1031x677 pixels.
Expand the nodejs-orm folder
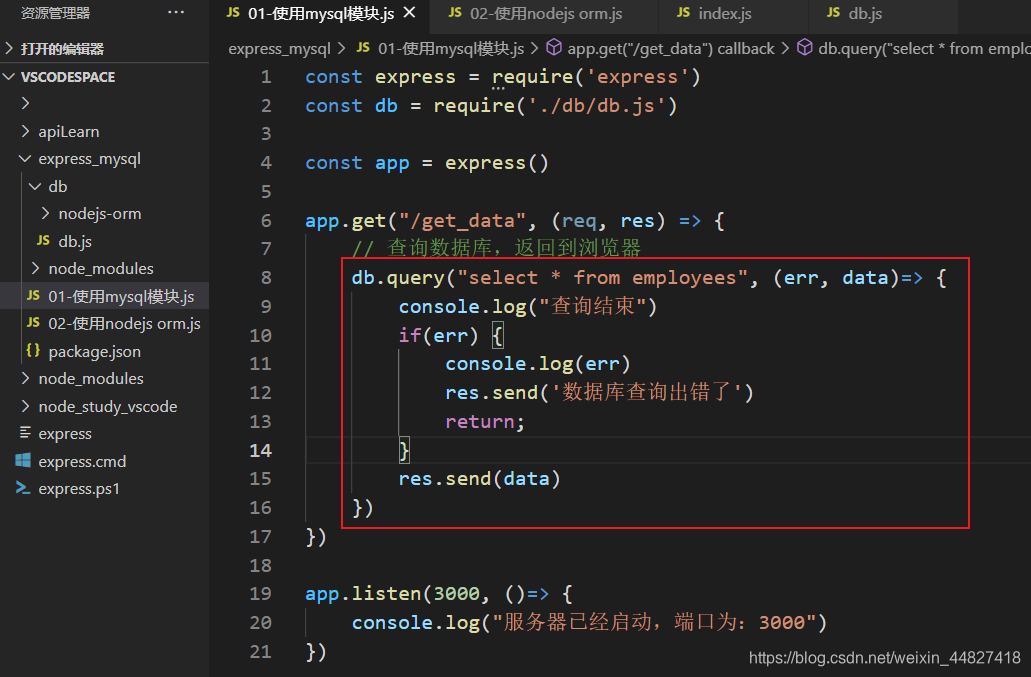coord(99,214)
